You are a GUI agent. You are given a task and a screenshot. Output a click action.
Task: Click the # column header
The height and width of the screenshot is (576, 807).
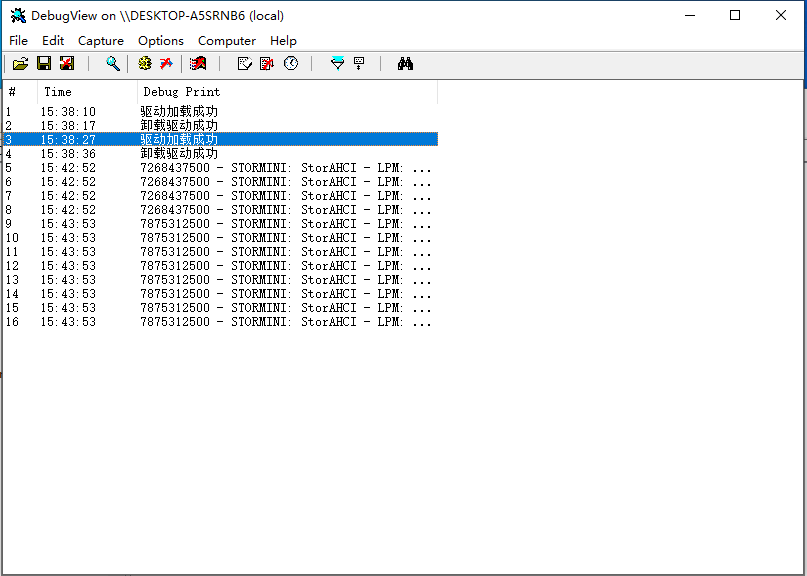(x=20, y=92)
